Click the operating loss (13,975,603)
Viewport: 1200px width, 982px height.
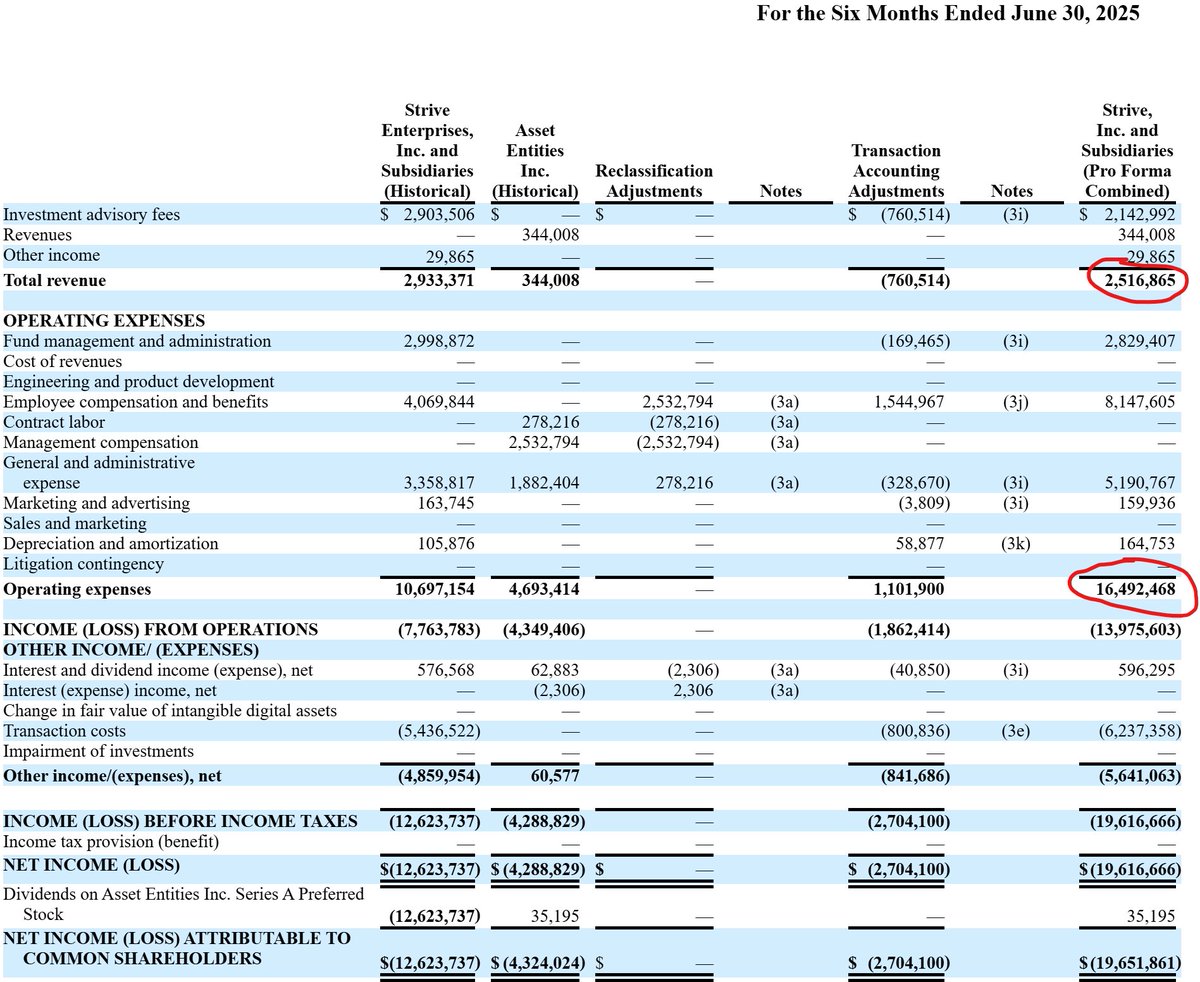click(1135, 629)
